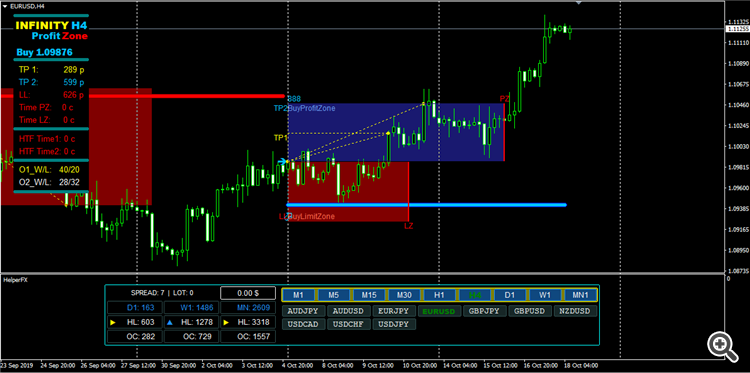Click the INFINITY H4 title
The width and height of the screenshot is (750, 373).
coord(51,25)
